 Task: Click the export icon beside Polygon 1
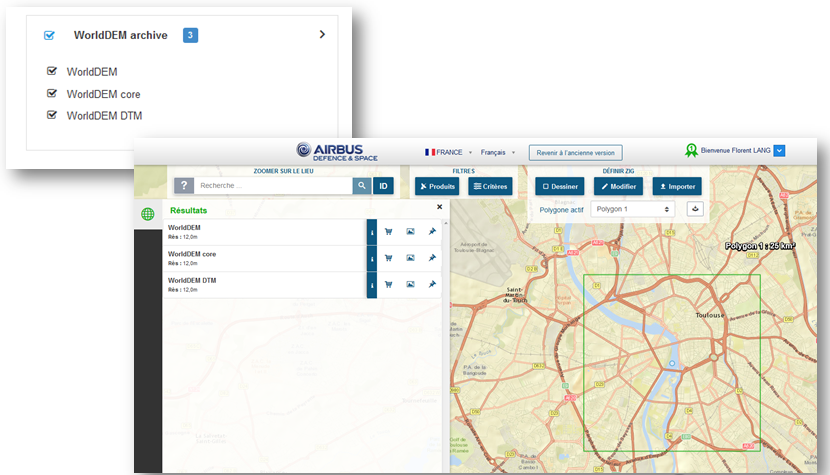coord(695,209)
